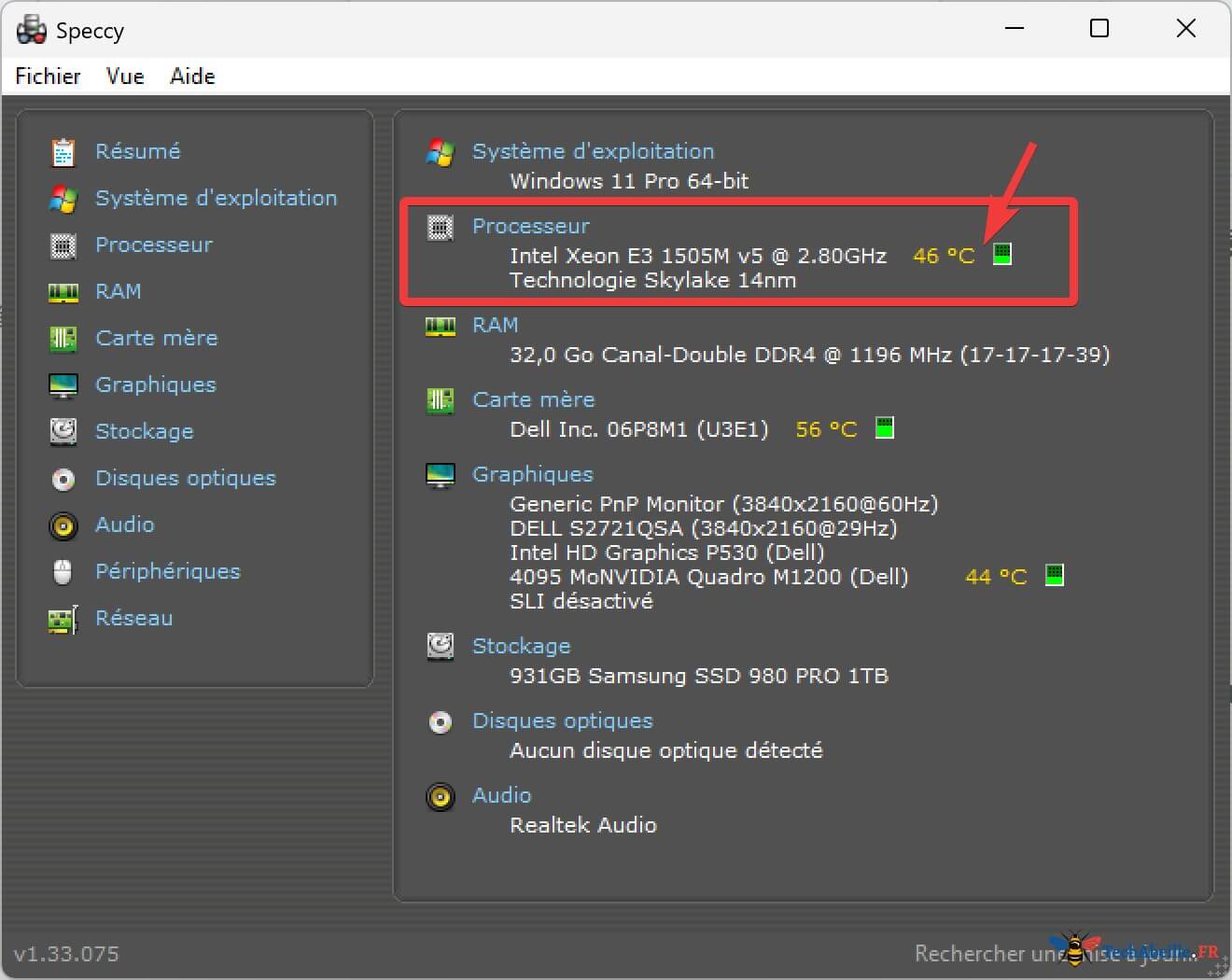Click the optical disc icon in summary
This screenshot has height=980, width=1232.
(x=440, y=722)
